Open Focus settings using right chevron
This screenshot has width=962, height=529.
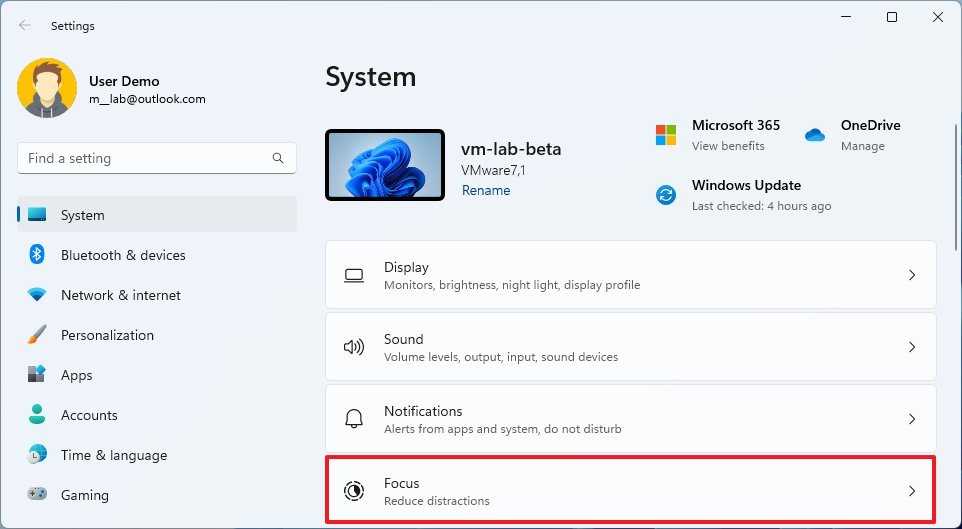click(x=911, y=491)
